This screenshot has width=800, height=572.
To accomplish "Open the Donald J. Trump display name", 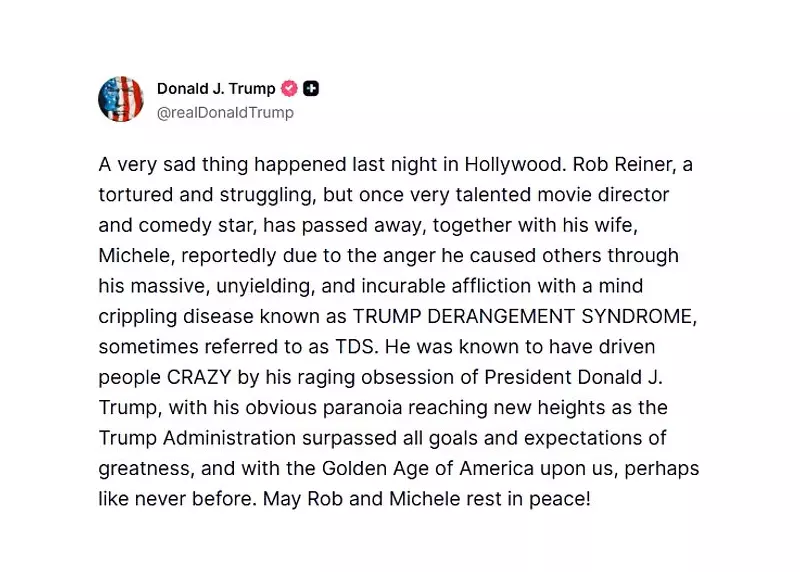I will click(x=216, y=89).
